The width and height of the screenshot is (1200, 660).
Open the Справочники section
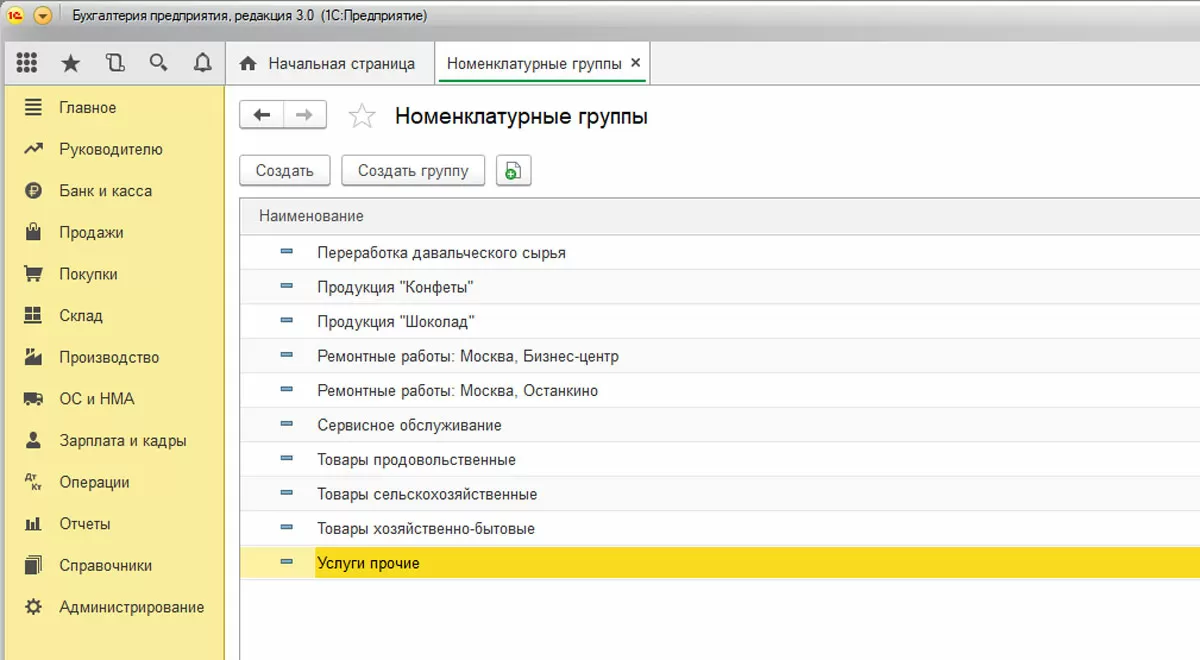click(105, 565)
